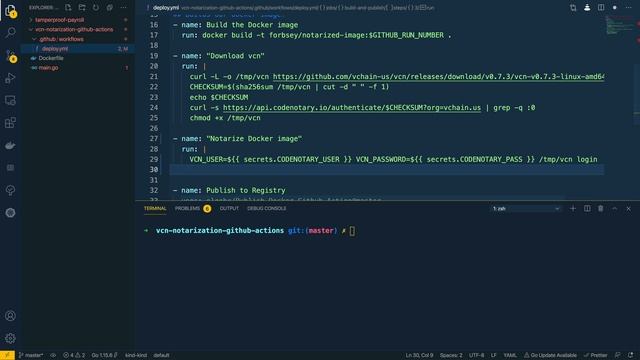
Task: Open the Search view in activity bar
Action: pos(10,32)
